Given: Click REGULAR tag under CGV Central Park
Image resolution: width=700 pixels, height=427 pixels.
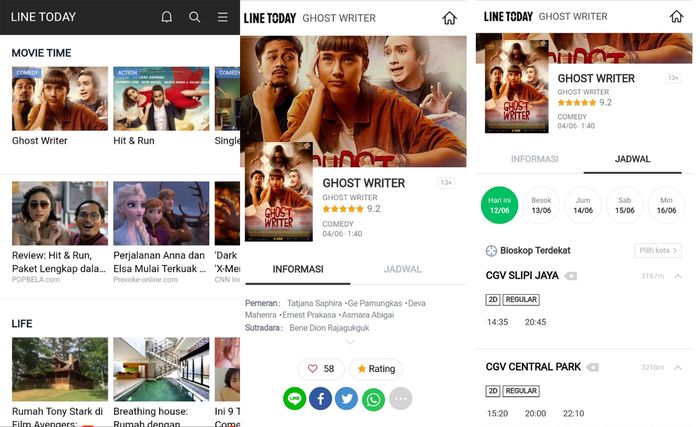Looking at the screenshot, I should (x=521, y=391).
